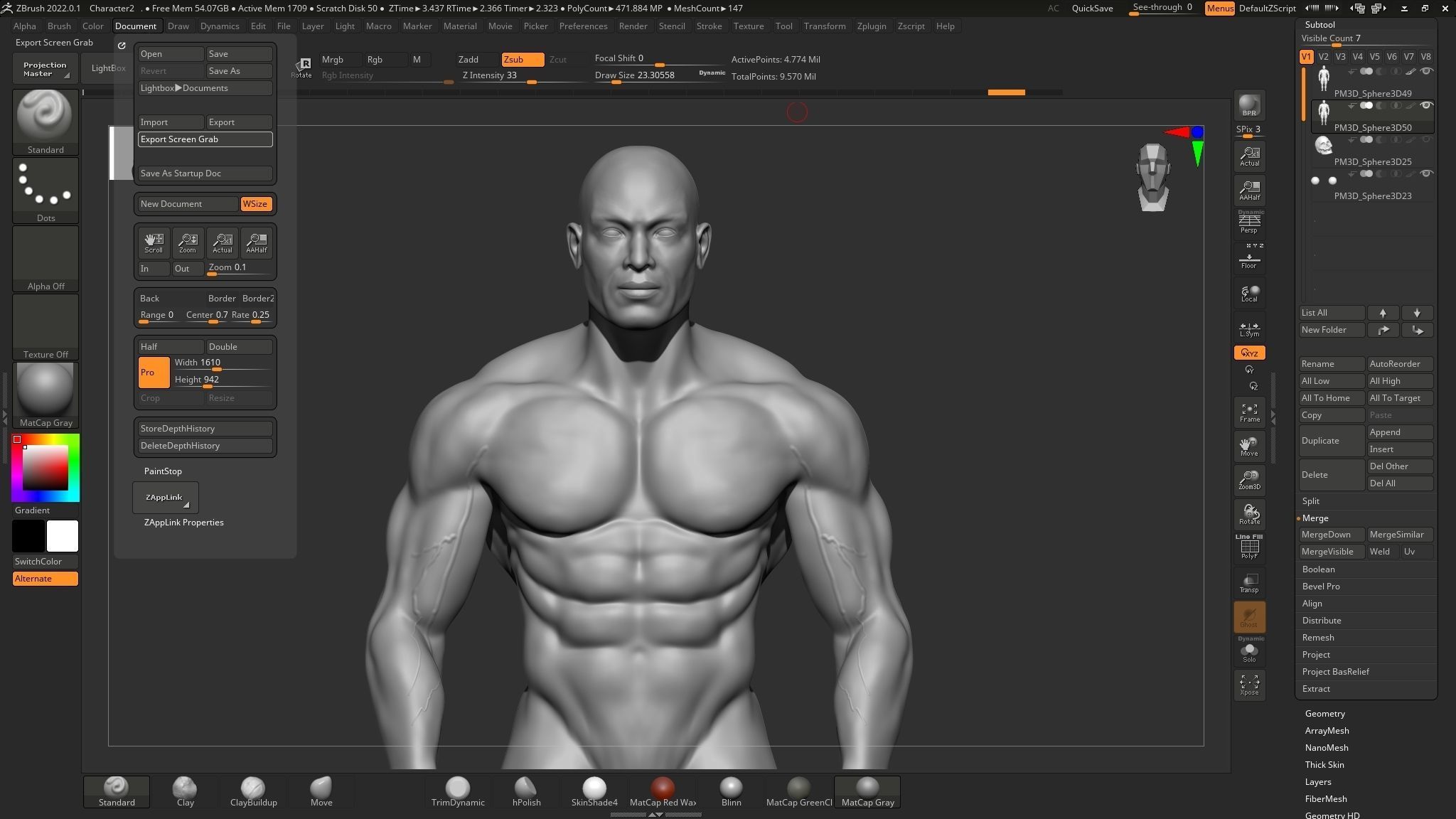Select the hPolish brush
The width and height of the screenshot is (1456, 819).
click(x=526, y=792)
